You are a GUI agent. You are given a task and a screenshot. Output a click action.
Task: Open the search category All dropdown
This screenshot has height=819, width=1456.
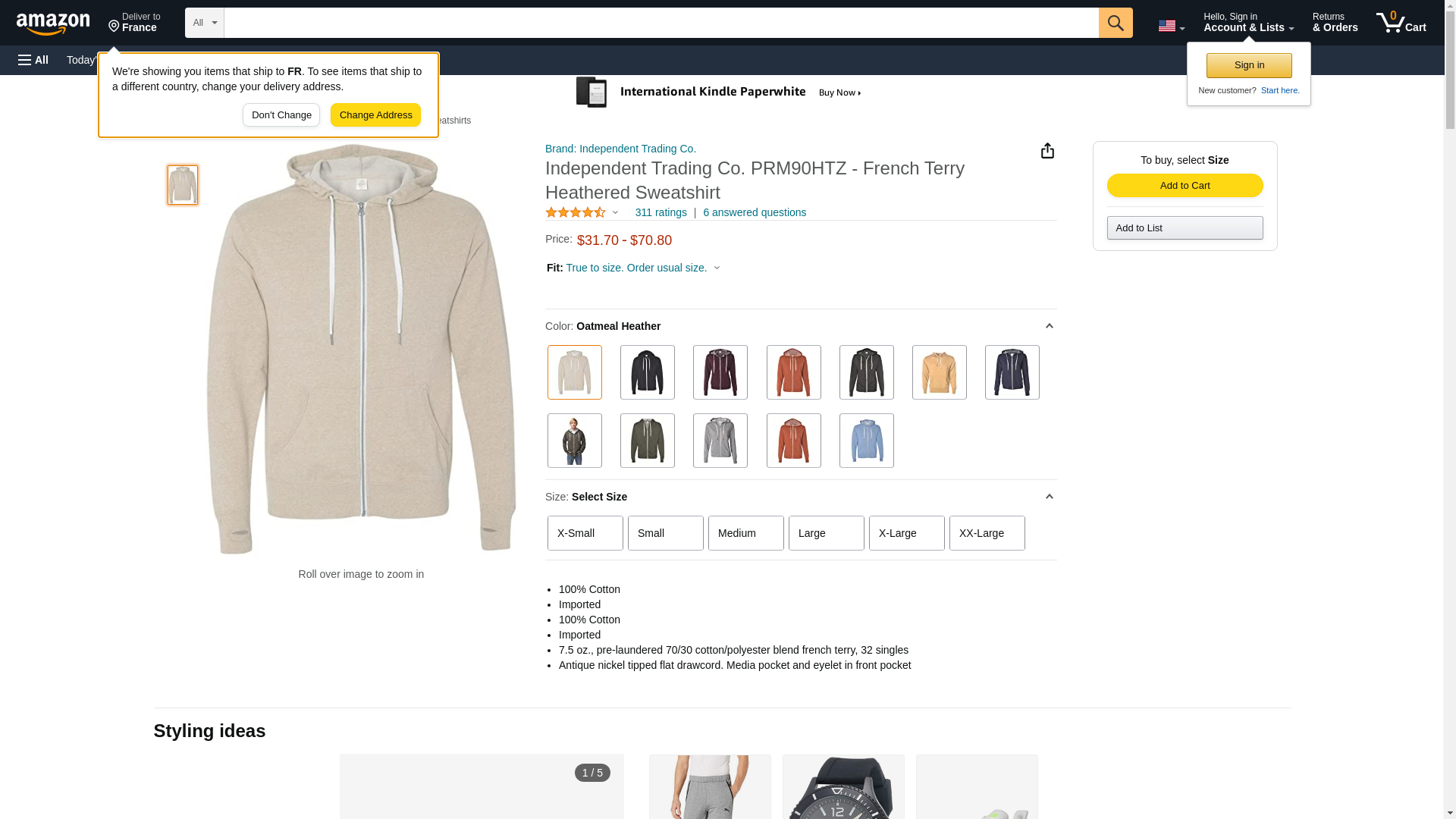pyautogui.click(x=205, y=23)
